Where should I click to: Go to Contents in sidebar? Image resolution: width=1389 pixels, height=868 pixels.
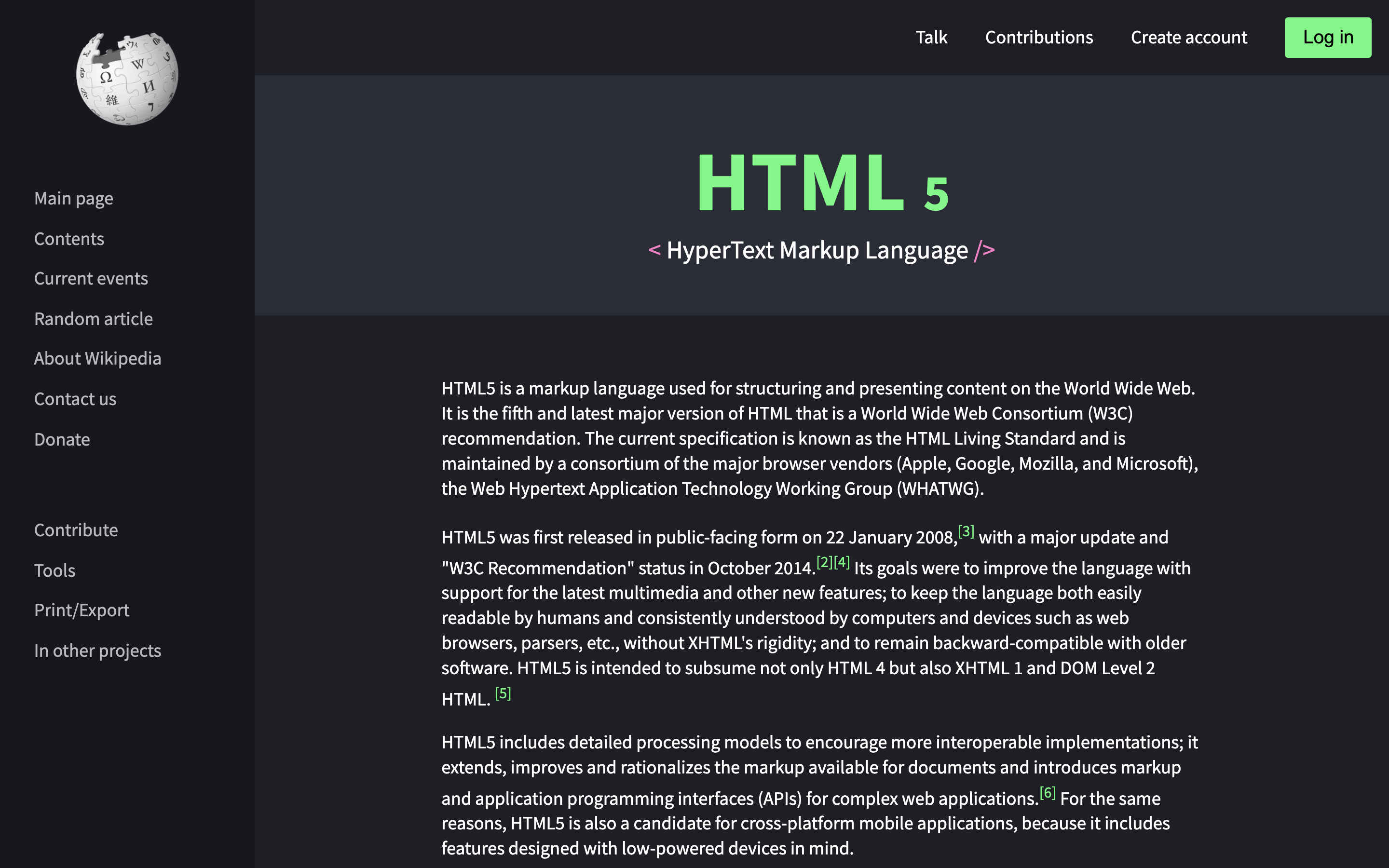click(x=69, y=239)
